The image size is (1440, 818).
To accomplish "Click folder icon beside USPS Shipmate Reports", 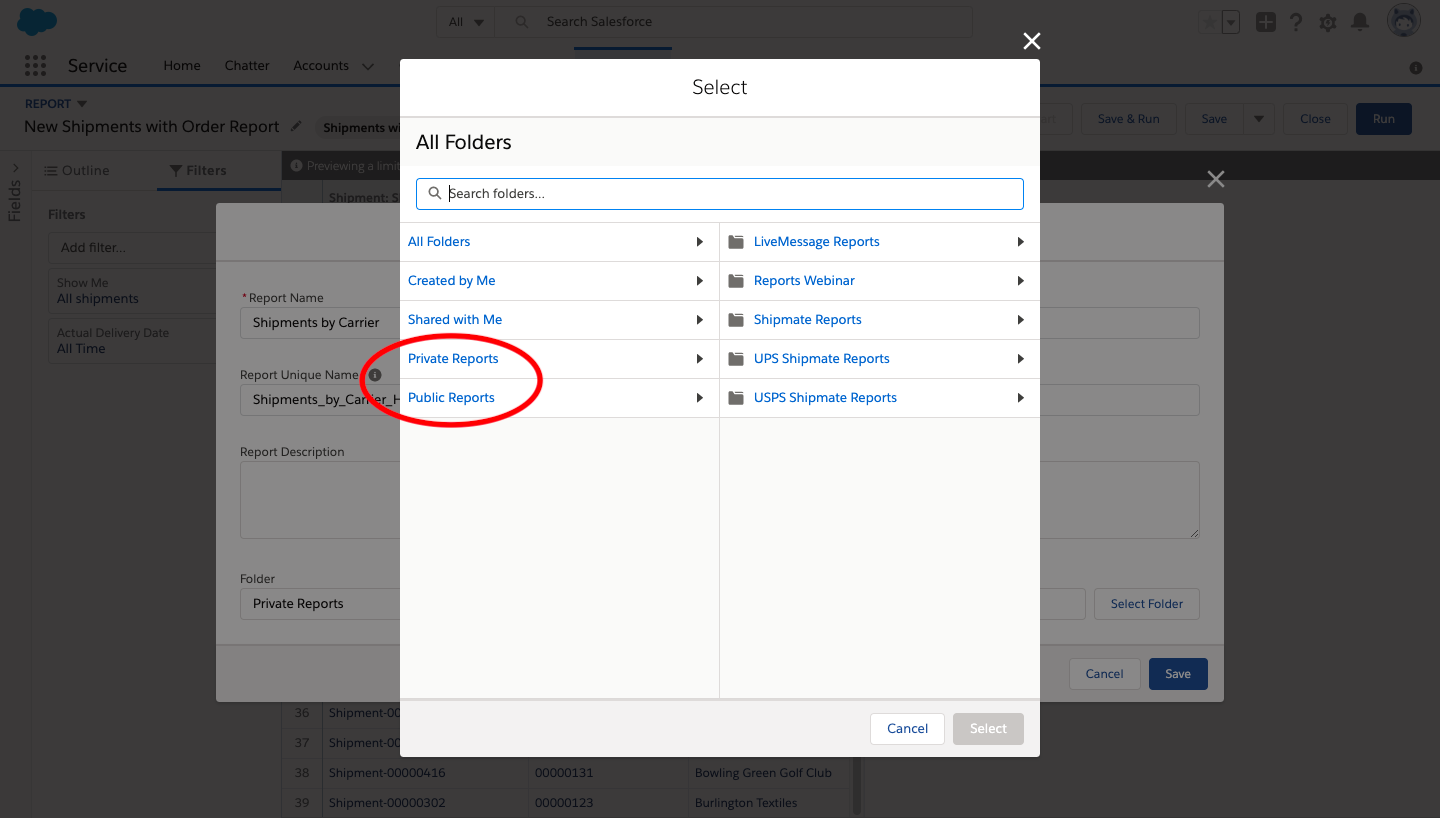I will [736, 398].
